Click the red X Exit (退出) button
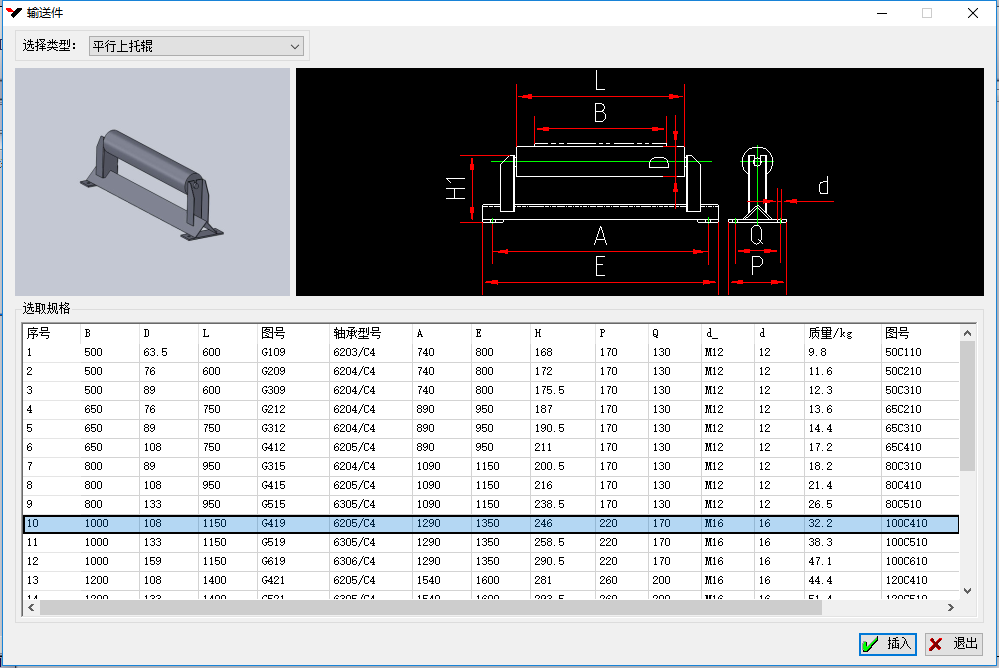This screenshot has width=999, height=668. coord(953,643)
